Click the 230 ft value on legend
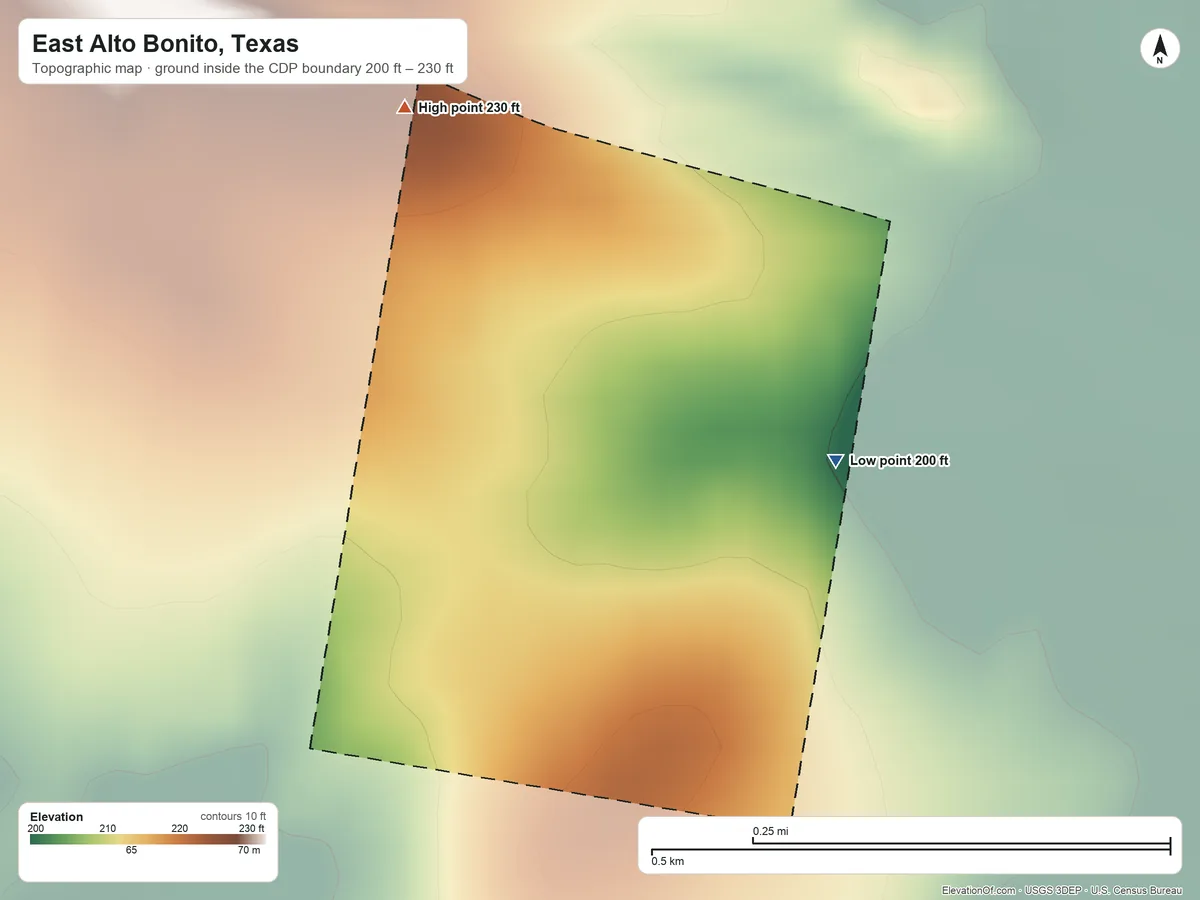1200x900 pixels. [251, 828]
